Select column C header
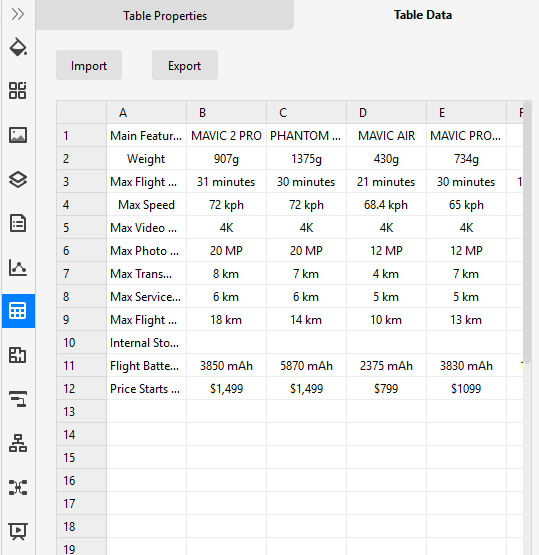Image resolution: width=539 pixels, height=555 pixels. coord(306,113)
